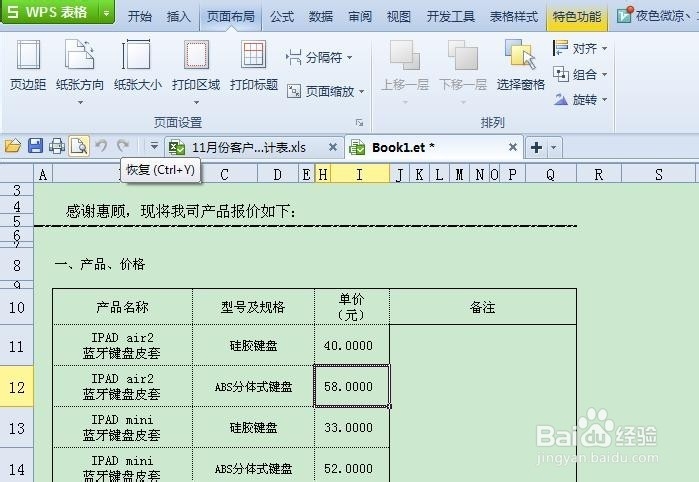Viewport: 699px width, 482px height.
Task: Switch to the 数据 ribbon tab
Action: pos(321,16)
